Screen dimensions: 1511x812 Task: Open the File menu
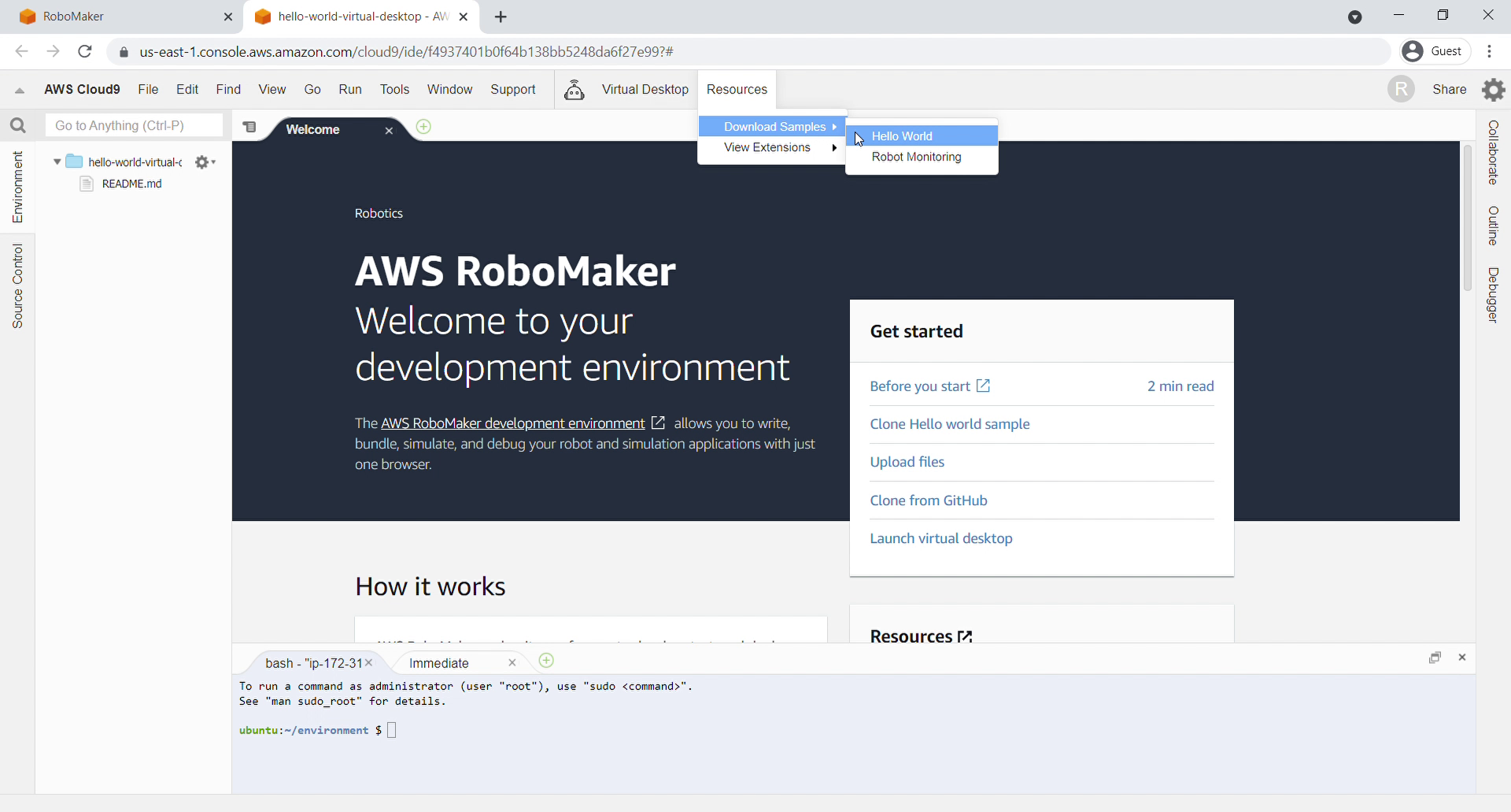click(148, 90)
